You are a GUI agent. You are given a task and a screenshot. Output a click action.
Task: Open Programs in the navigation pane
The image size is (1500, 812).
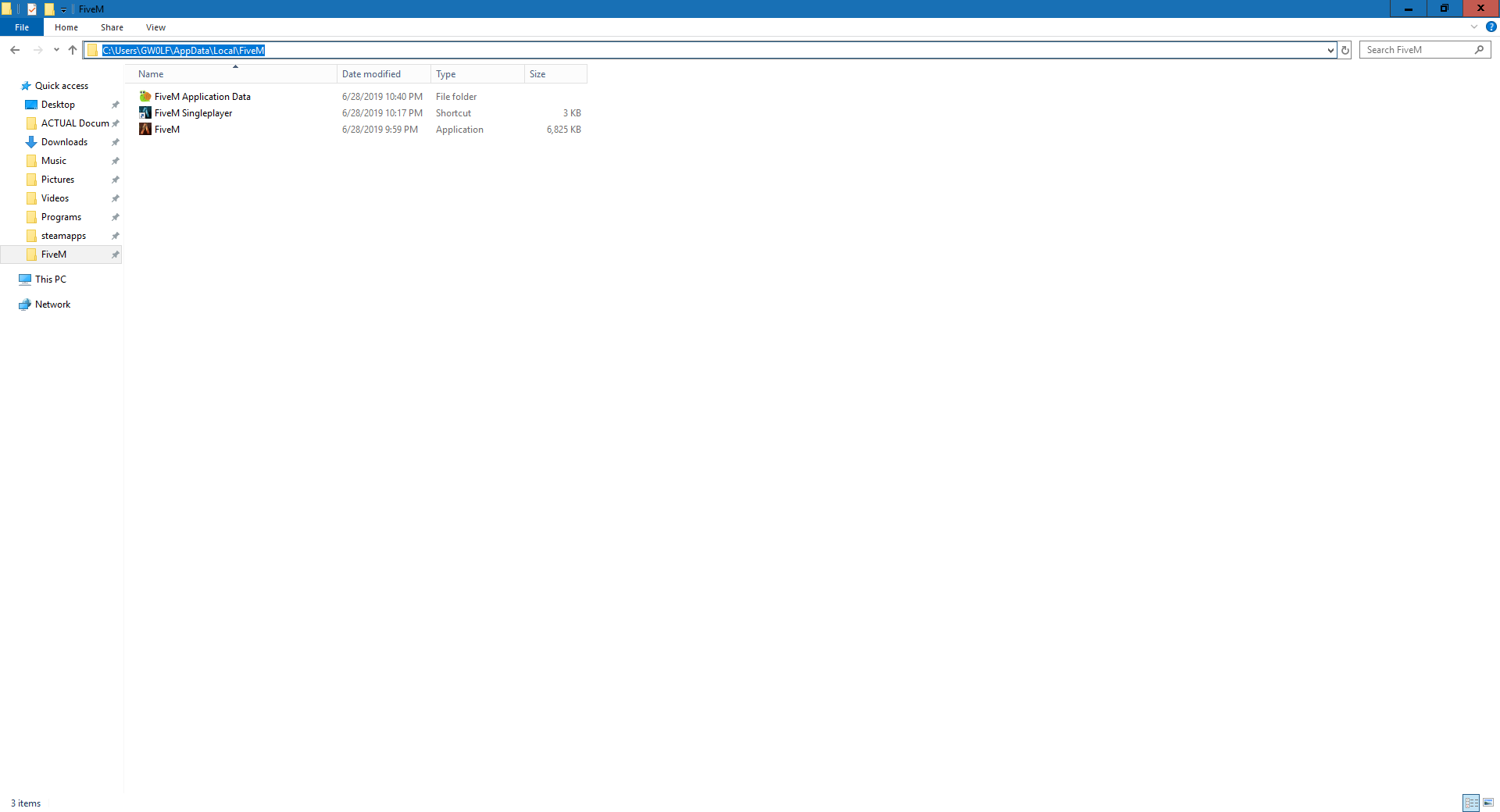coord(61,217)
